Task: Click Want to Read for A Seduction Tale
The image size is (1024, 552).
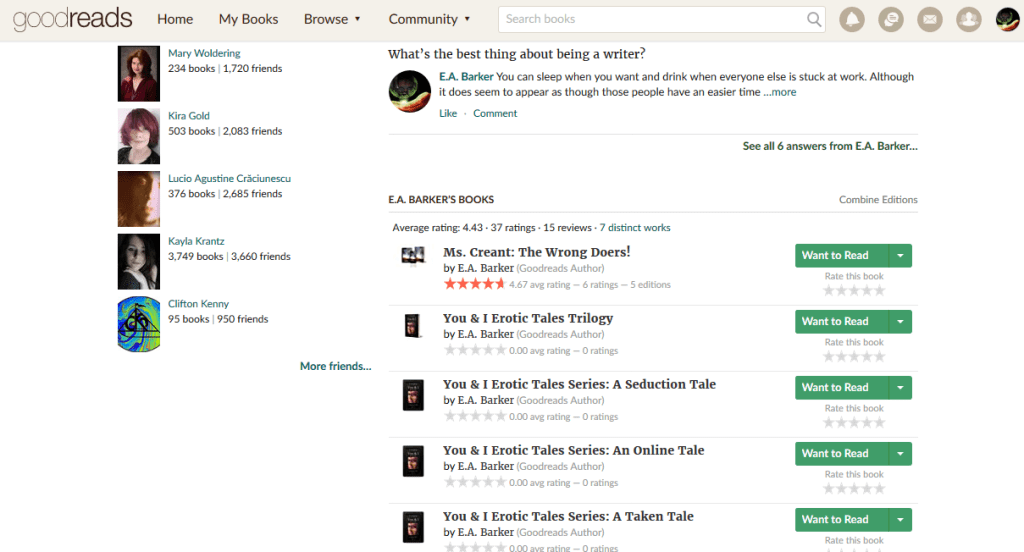Action: coord(835,388)
